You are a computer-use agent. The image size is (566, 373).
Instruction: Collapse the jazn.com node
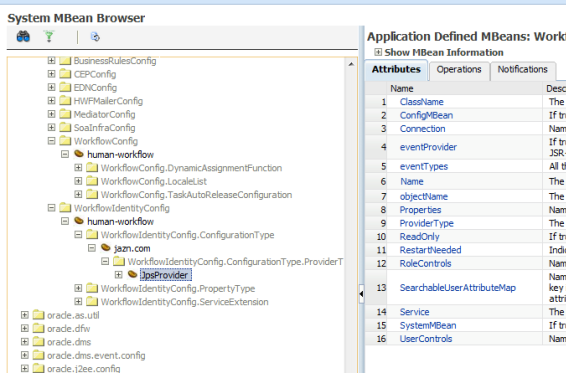click(92, 248)
